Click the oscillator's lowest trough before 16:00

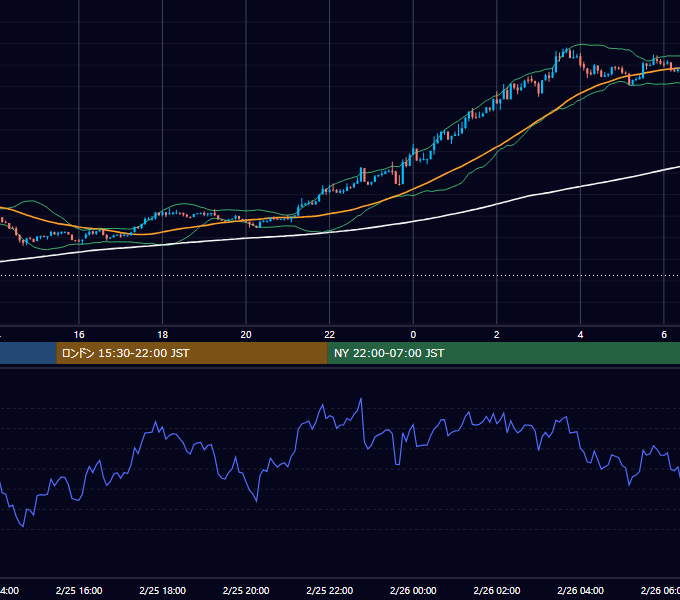[x=23, y=526]
